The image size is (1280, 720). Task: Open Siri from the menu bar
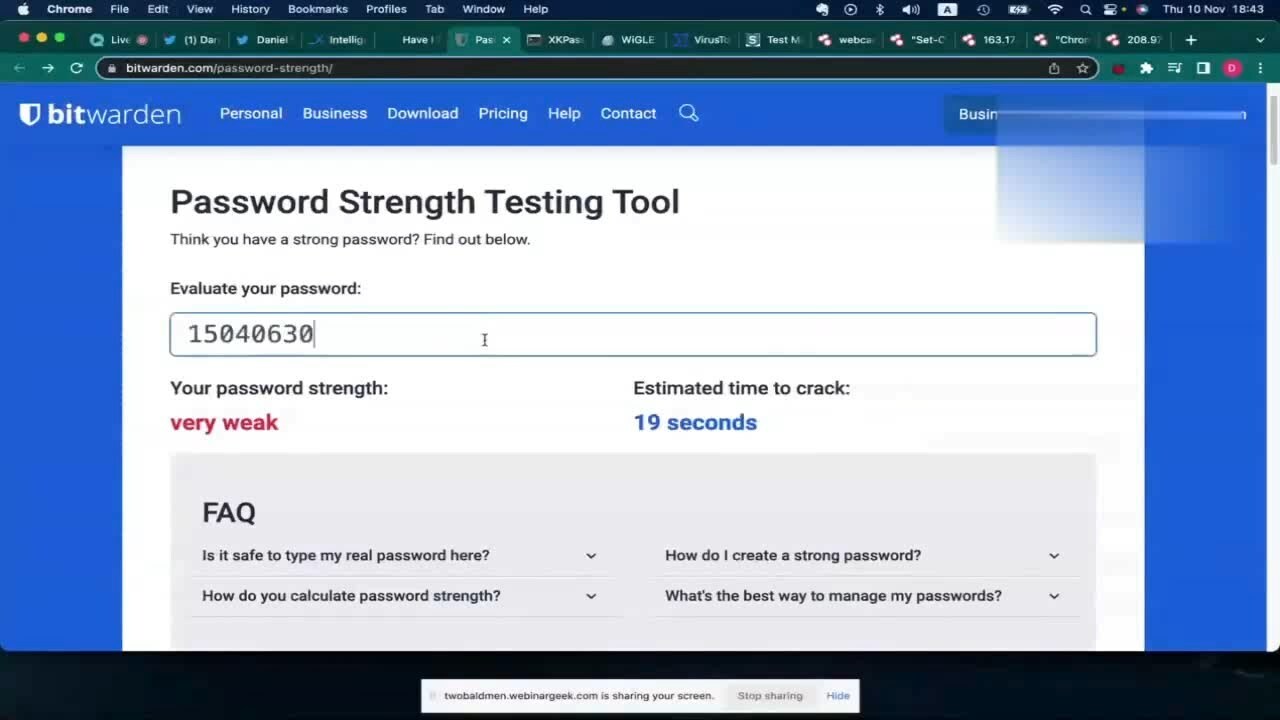pyautogui.click(x=1142, y=9)
